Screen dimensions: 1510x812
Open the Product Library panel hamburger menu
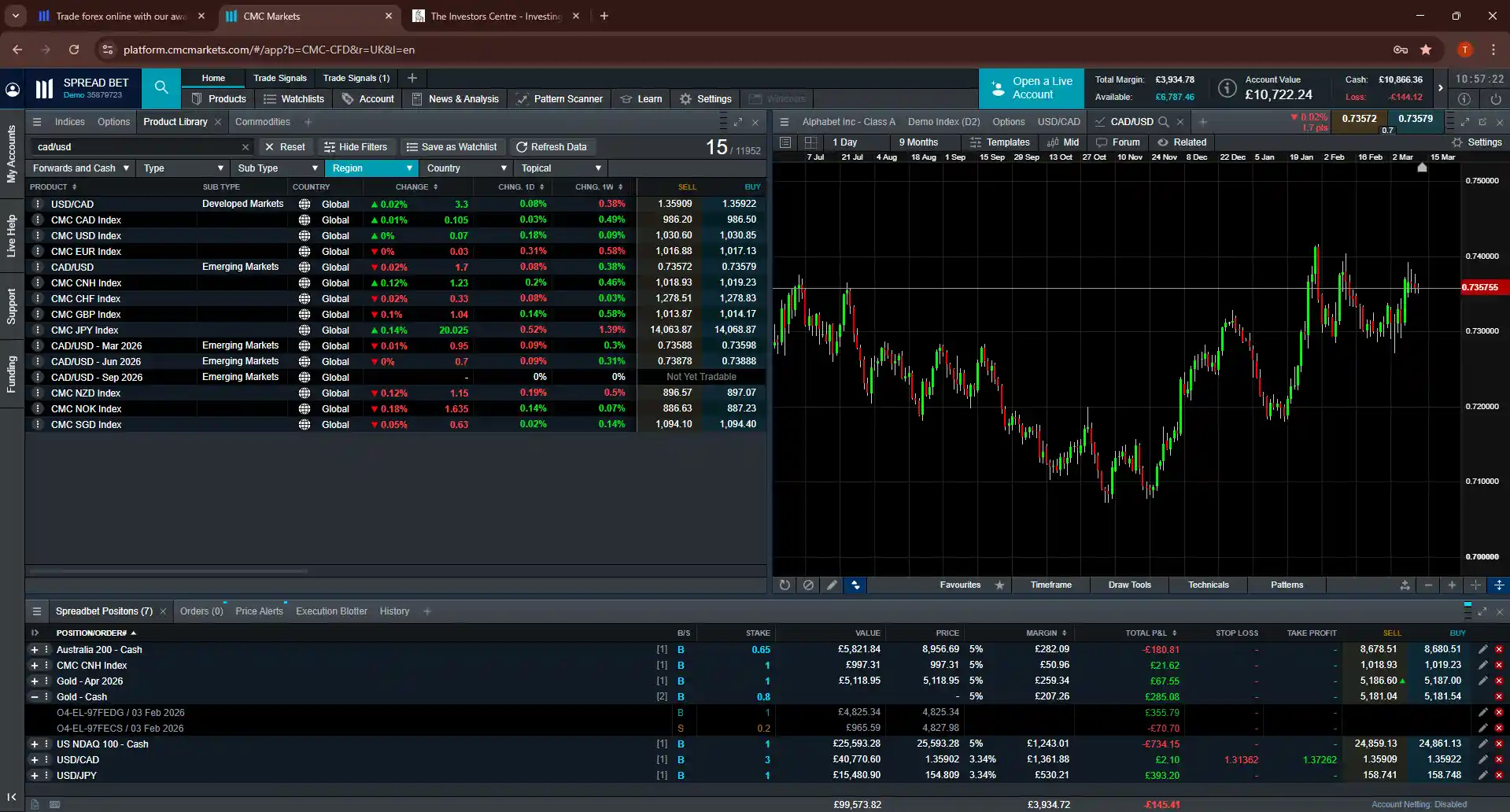tap(37, 122)
